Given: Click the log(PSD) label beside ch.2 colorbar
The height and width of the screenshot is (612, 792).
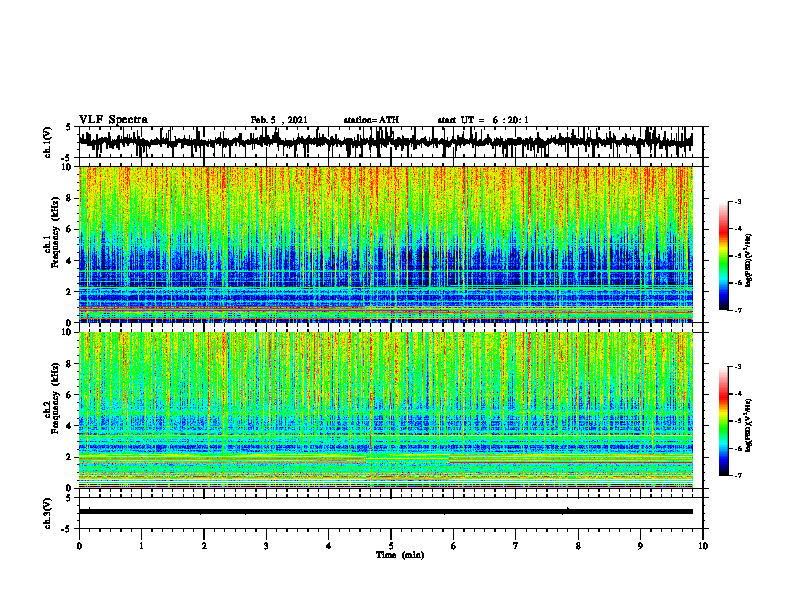Looking at the screenshot, I should 749,424.
